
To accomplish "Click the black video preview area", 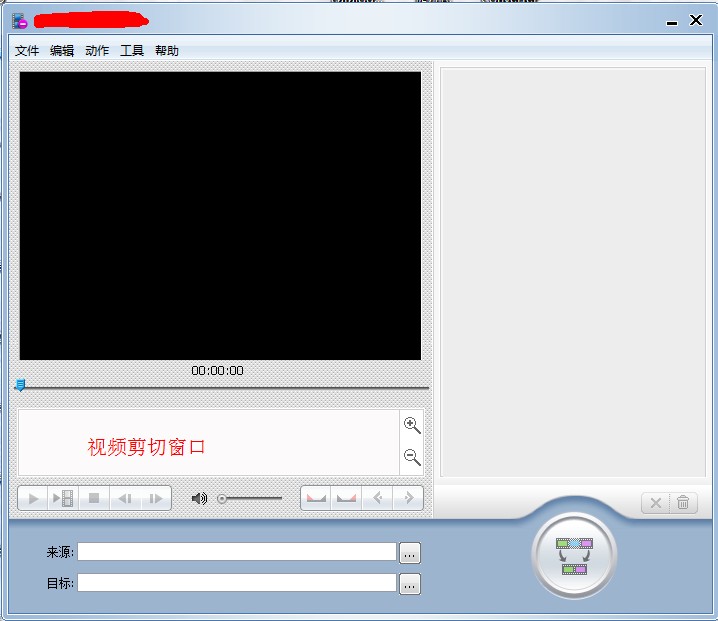I will point(220,216).
